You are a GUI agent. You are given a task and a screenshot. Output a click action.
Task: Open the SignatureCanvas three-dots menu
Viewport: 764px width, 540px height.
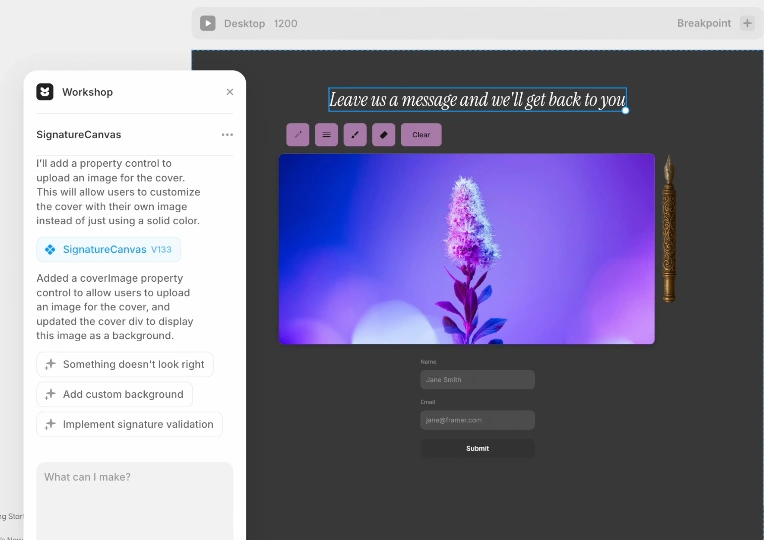coord(227,135)
